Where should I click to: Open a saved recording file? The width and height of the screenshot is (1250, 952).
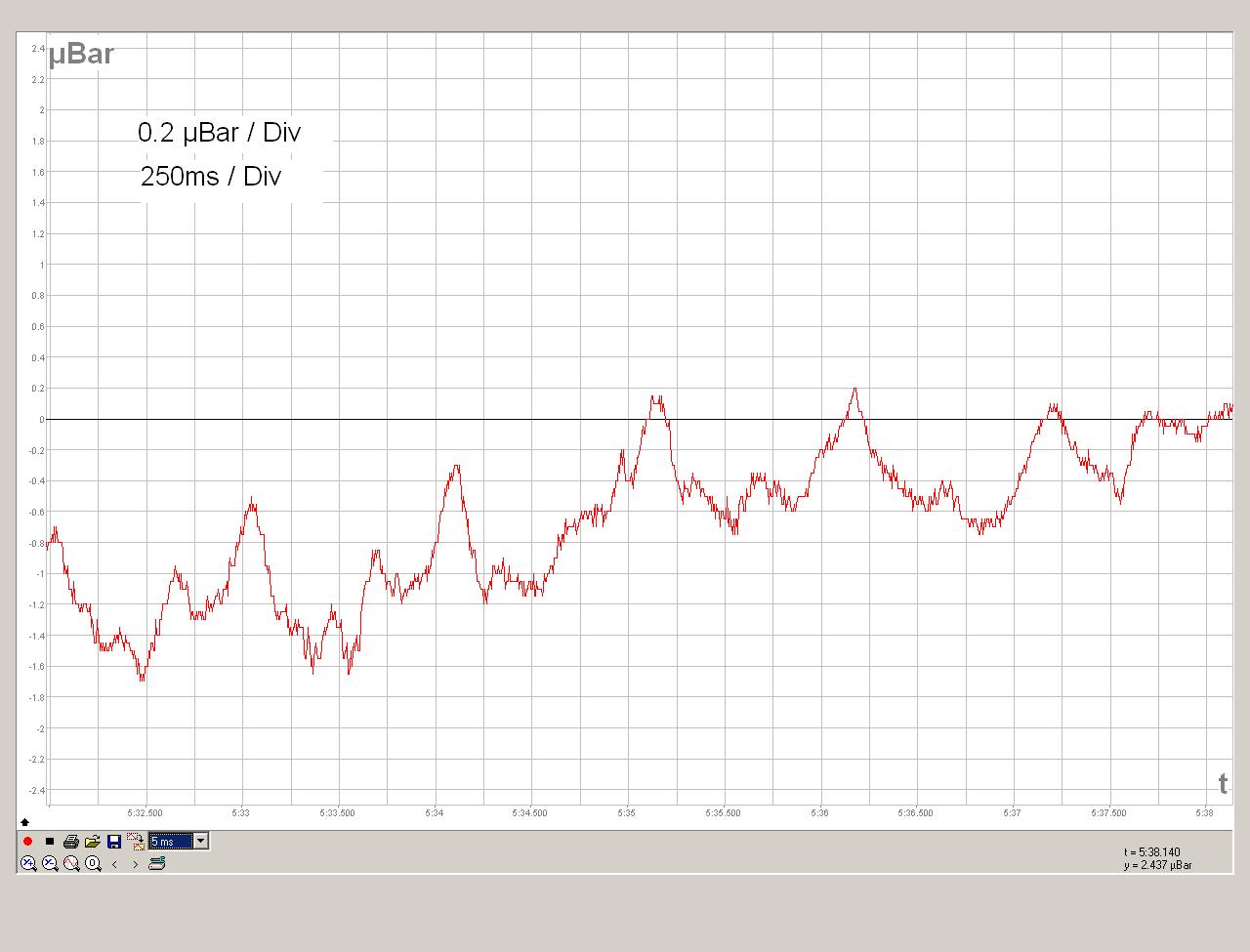pyautogui.click(x=93, y=842)
